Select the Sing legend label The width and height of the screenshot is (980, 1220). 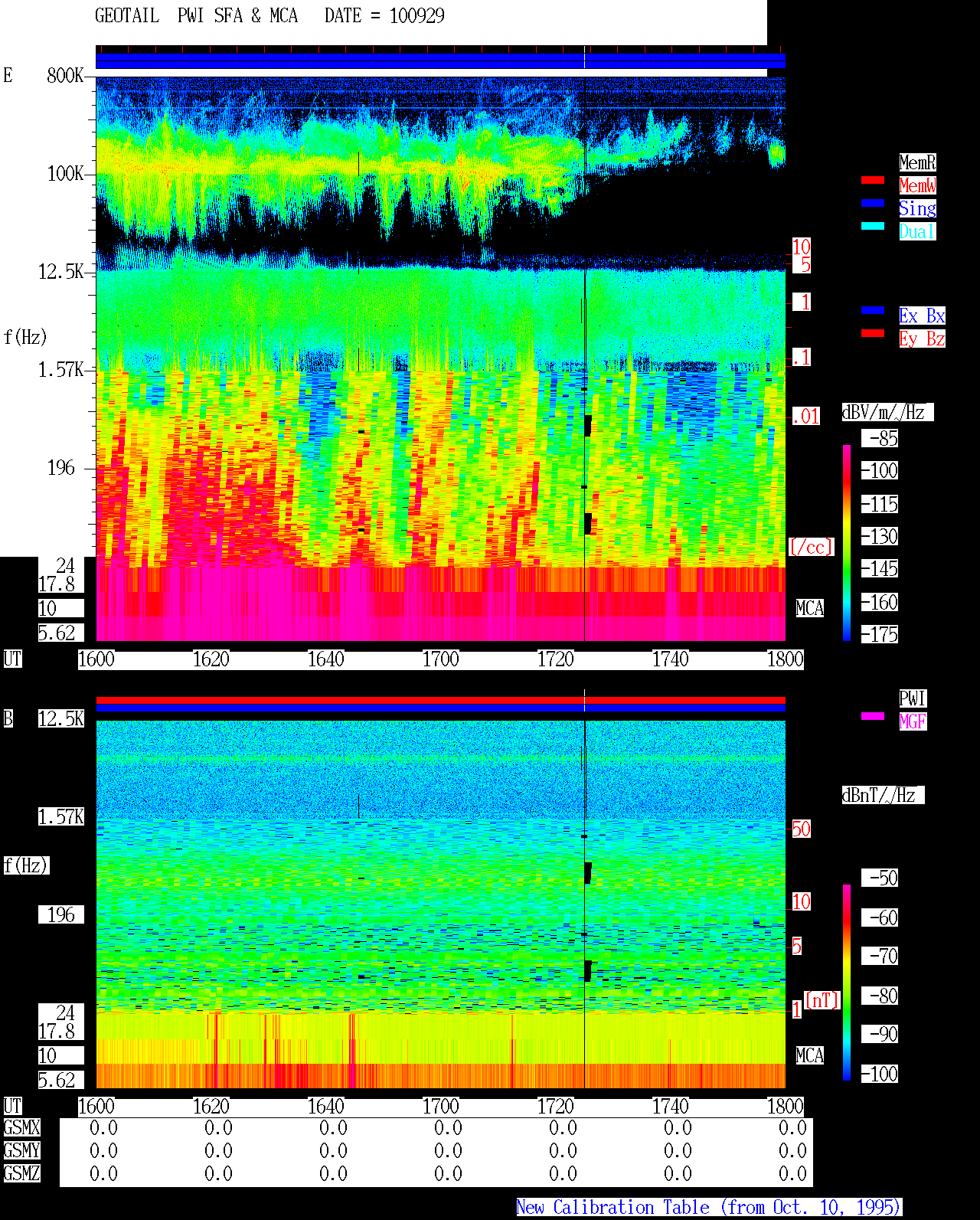917,208
